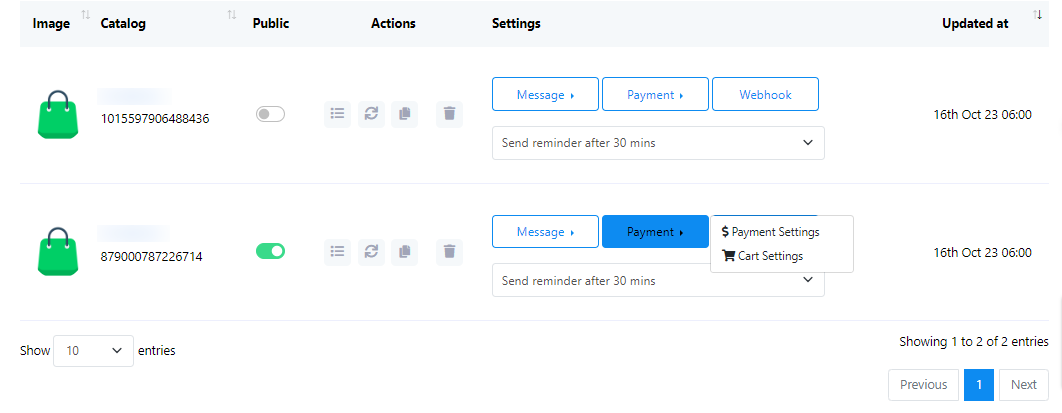Open reminder dropdown for catalog 1015597906488436
Viewport: 1062px width, 413px height.
(658, 143)
